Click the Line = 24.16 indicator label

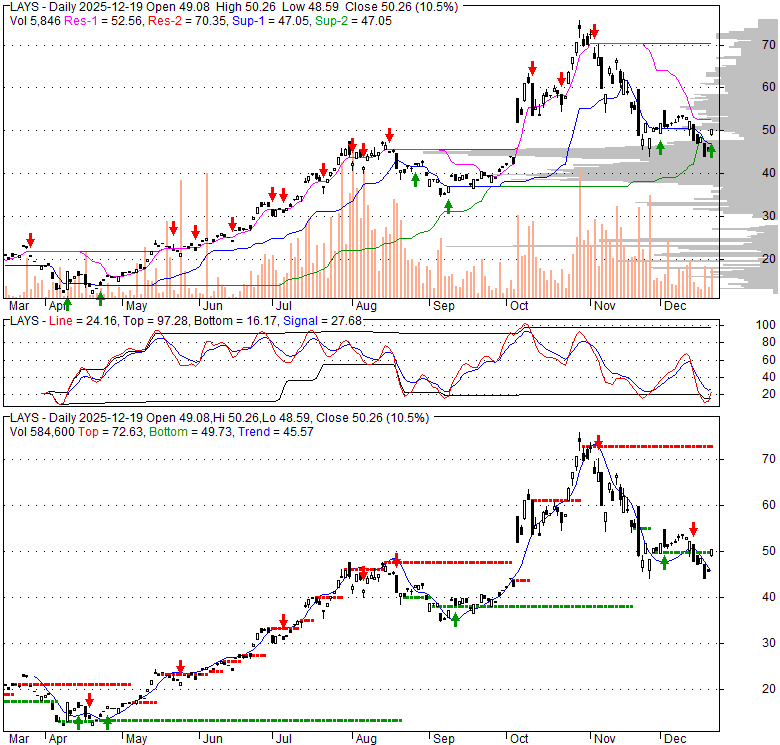click(x=83, y=321)
